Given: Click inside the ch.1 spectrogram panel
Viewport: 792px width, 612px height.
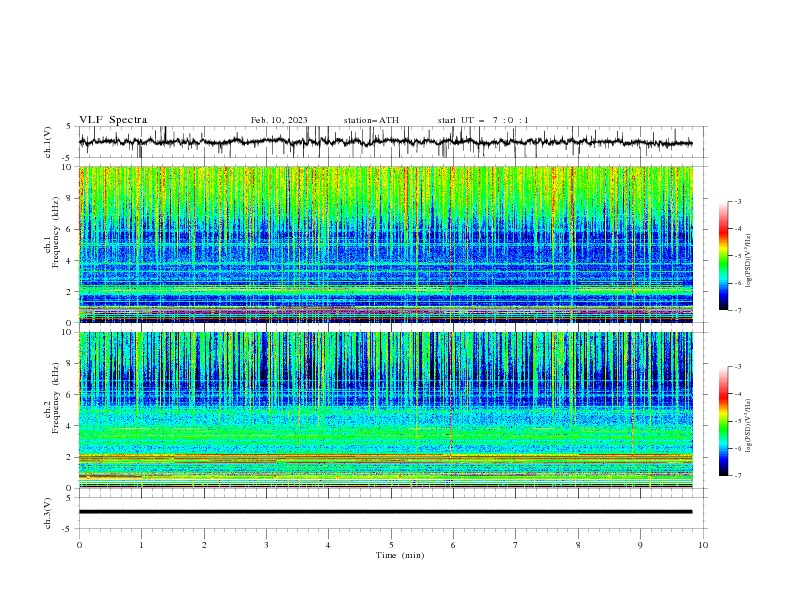Looking at the screenshot, I should click(x=385, y=244).
